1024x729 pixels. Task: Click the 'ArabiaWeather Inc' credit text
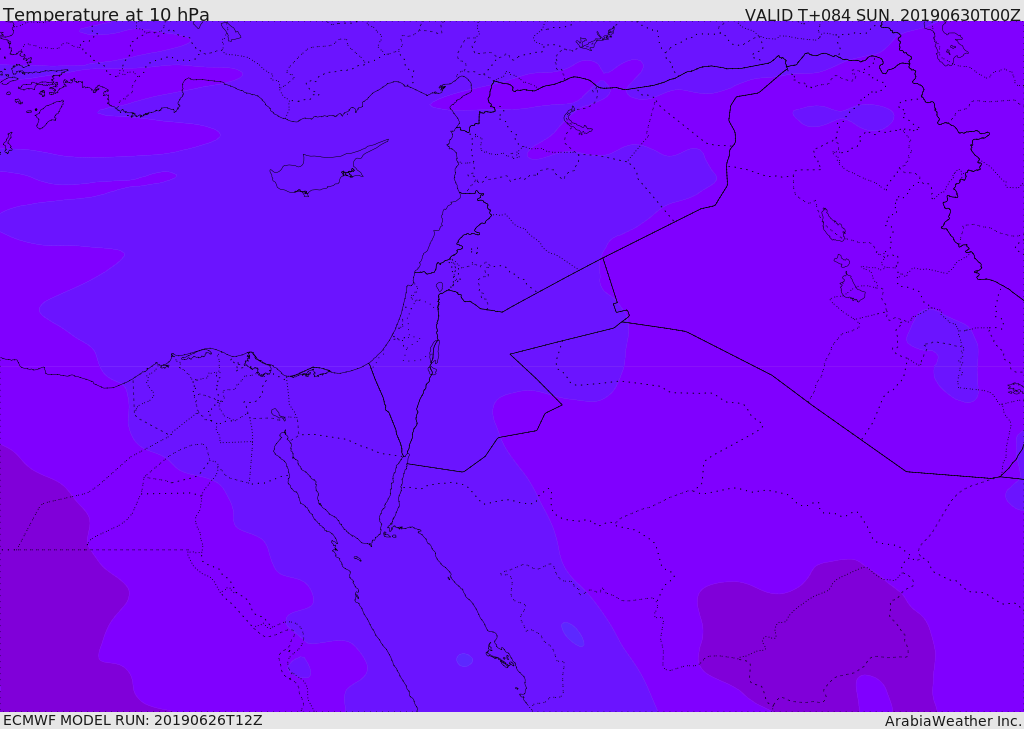pos(952,721)
